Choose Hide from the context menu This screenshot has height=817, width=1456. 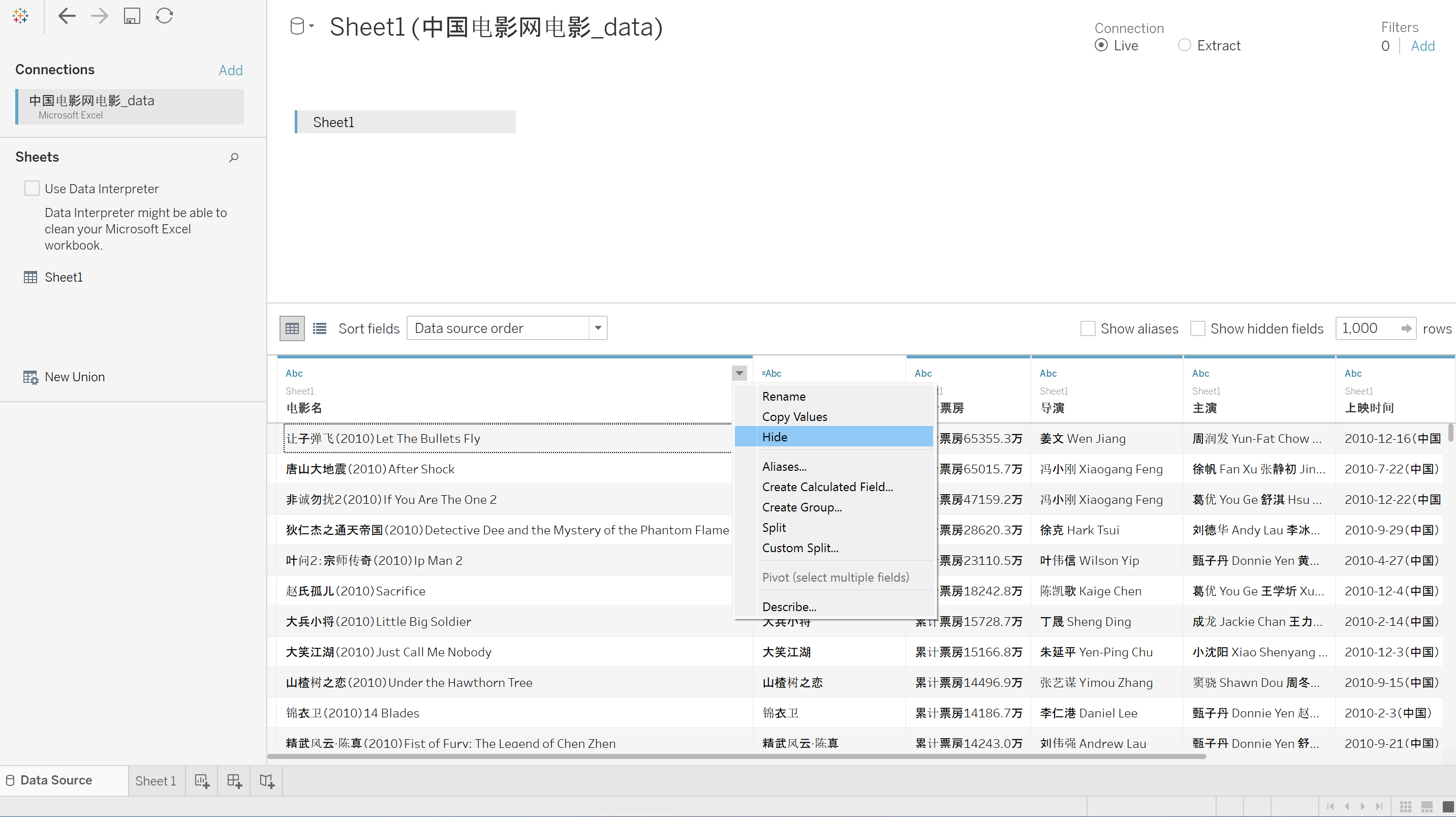click(x=775, y=437)
